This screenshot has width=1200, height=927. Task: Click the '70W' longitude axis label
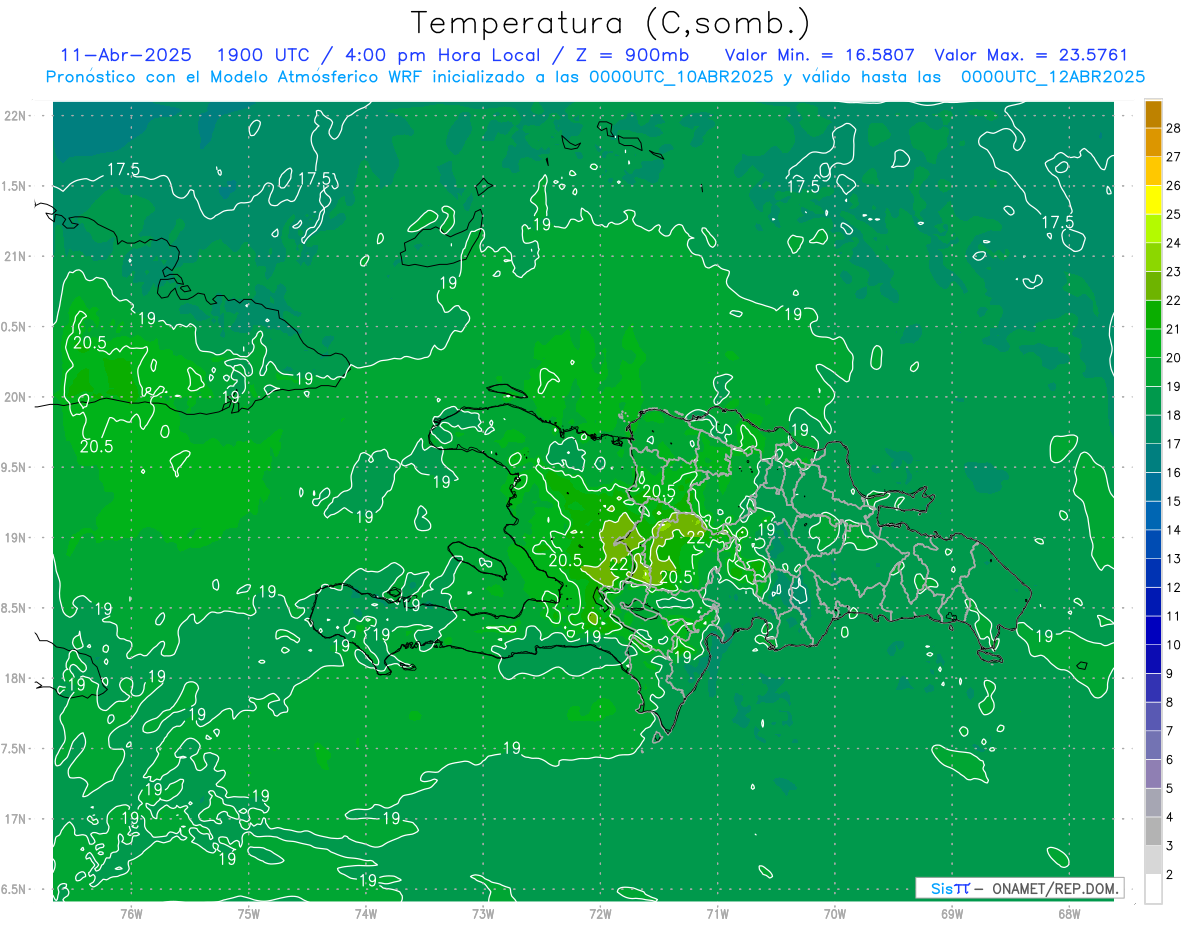point(835,912)
